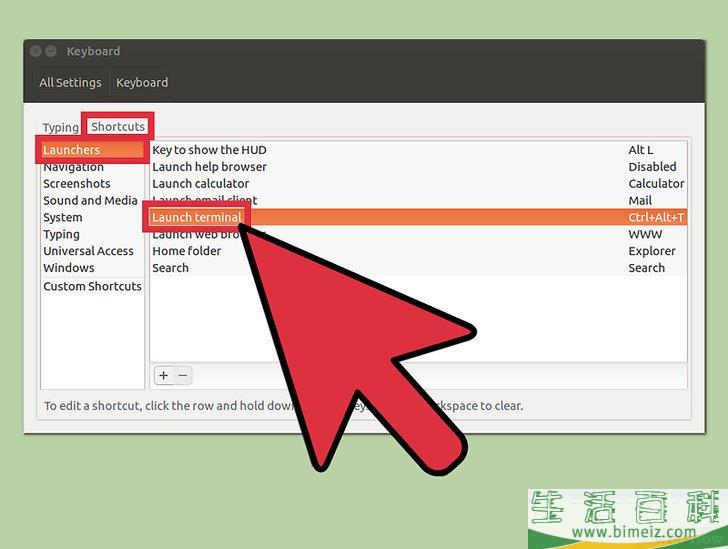
Task: Select the Home folder shortcut row
Action: tap(186, 251)
